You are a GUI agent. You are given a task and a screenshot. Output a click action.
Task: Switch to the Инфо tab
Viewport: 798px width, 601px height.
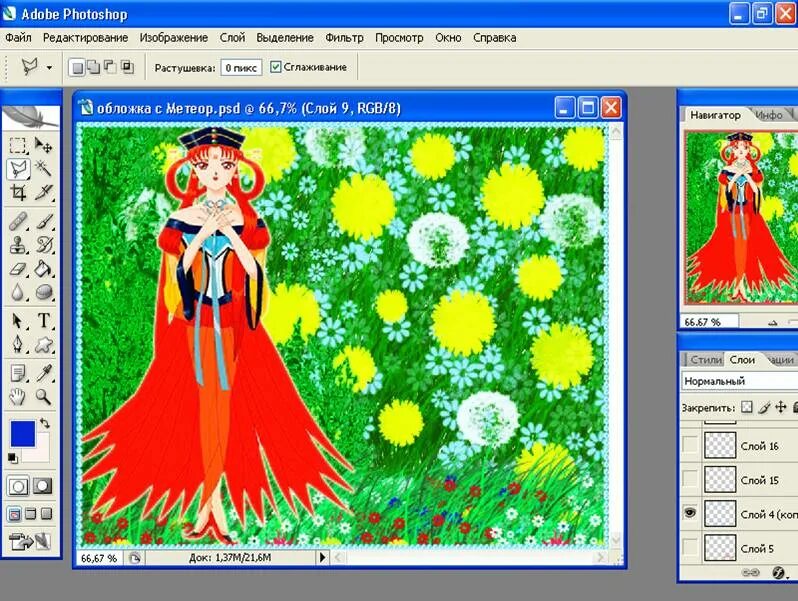pos(769,115)
